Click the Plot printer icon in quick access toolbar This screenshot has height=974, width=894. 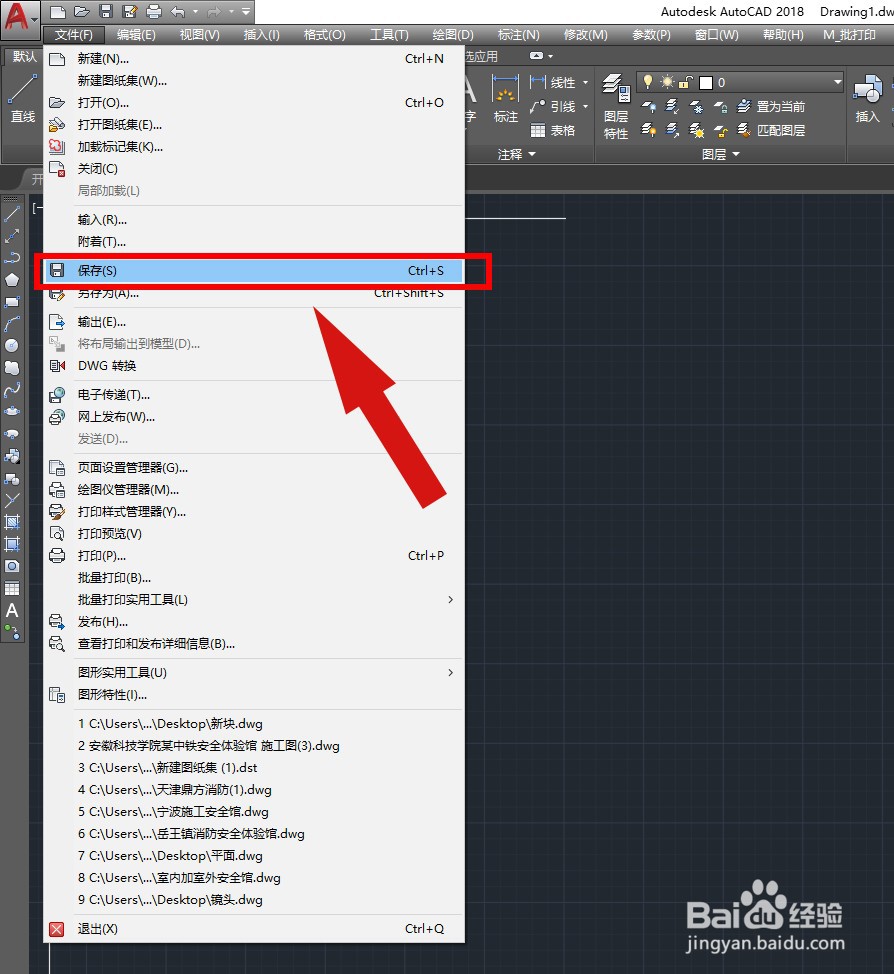pos(153,11)
